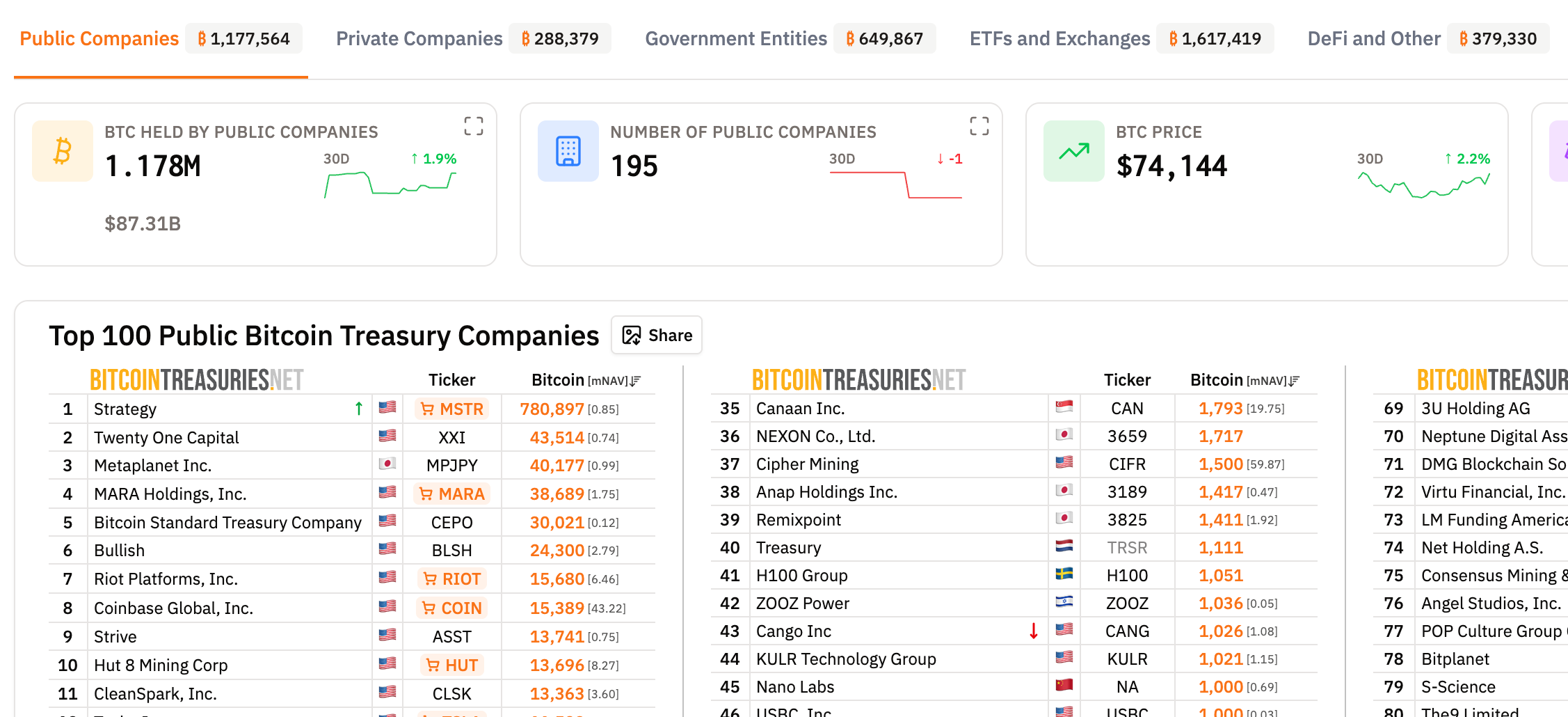Open the RIOT ticker buy link

(452, 579)
